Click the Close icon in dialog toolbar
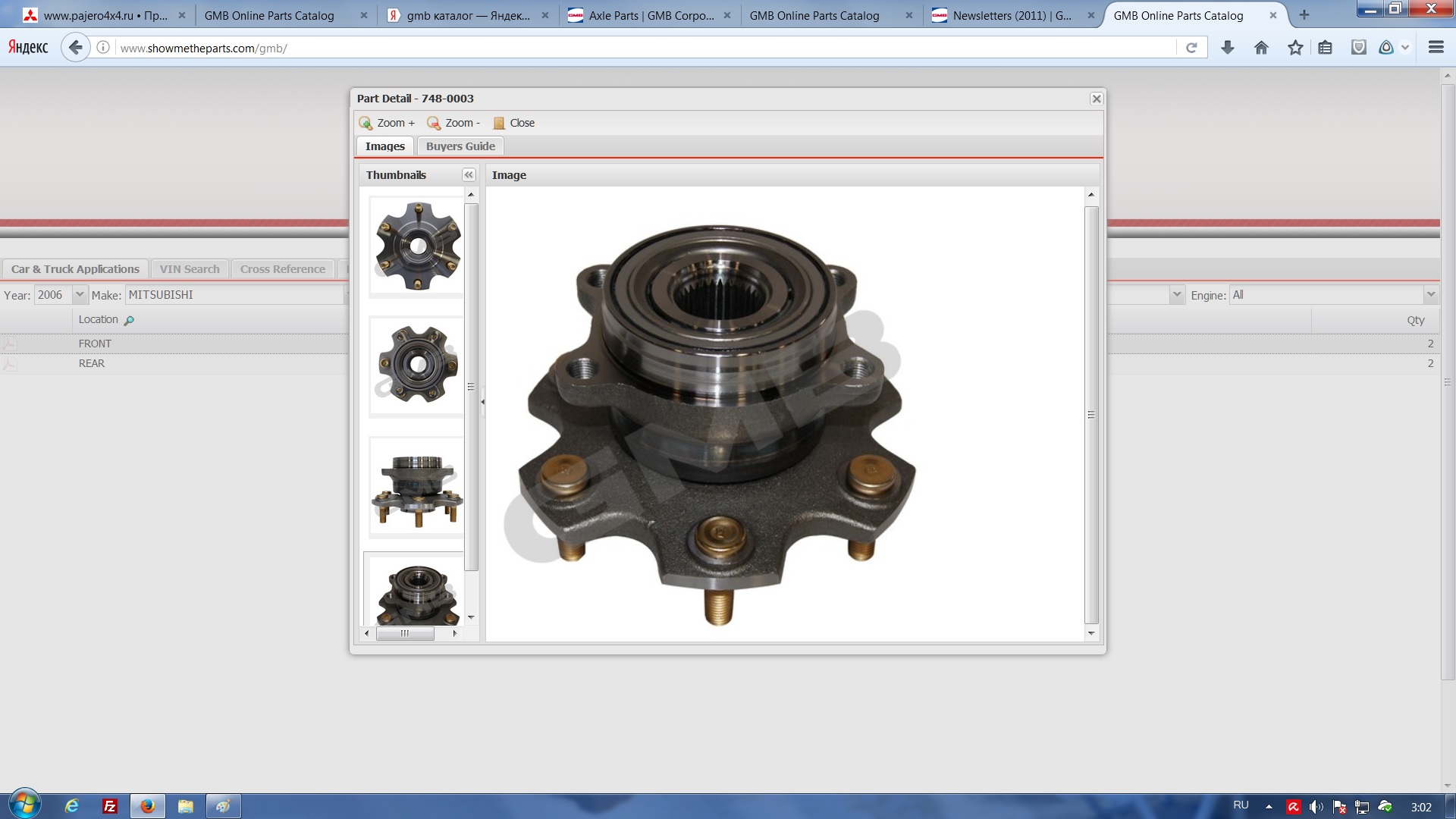This screenshot has width=1456, height=819. 499,123
